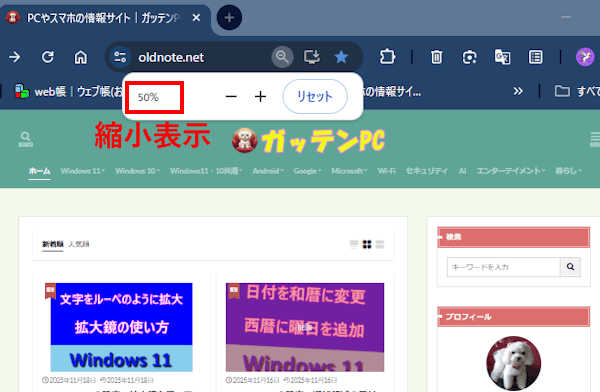This screenshot has height=392, width=600.
Task: Switch to wide card layout view icon
Action: point(380,244)
